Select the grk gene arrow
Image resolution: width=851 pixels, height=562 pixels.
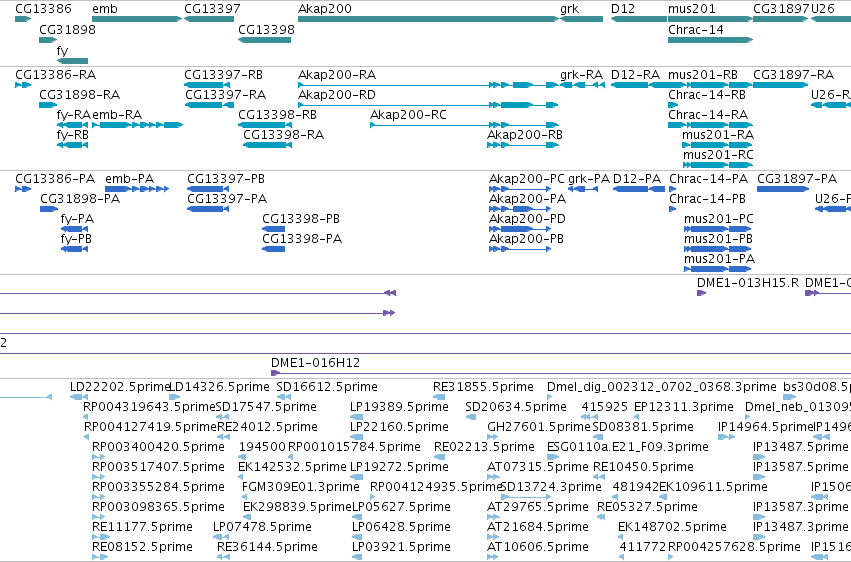pos(581,19)
